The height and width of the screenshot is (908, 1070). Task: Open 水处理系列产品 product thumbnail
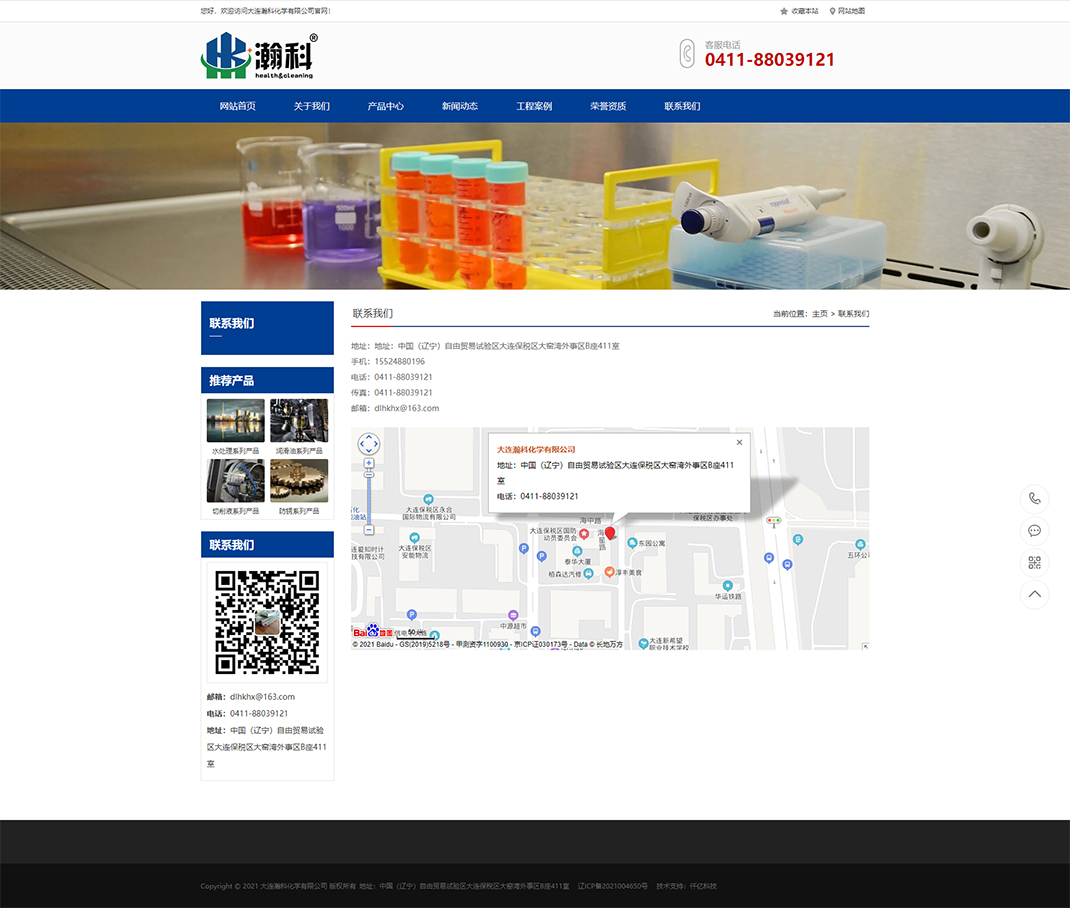tap(236, 421)
